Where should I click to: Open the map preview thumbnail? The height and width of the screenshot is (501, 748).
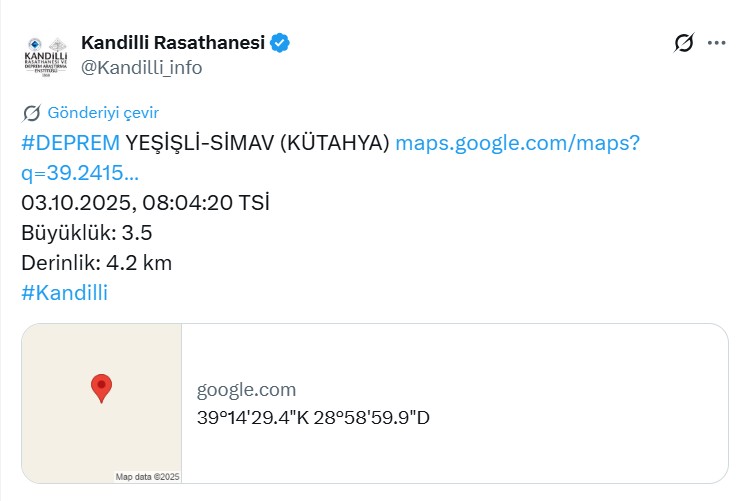pos(101,403)
